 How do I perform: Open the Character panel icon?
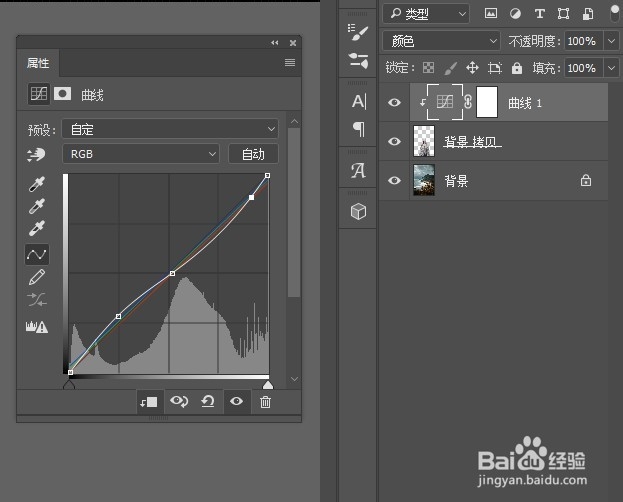click(359, 101)
